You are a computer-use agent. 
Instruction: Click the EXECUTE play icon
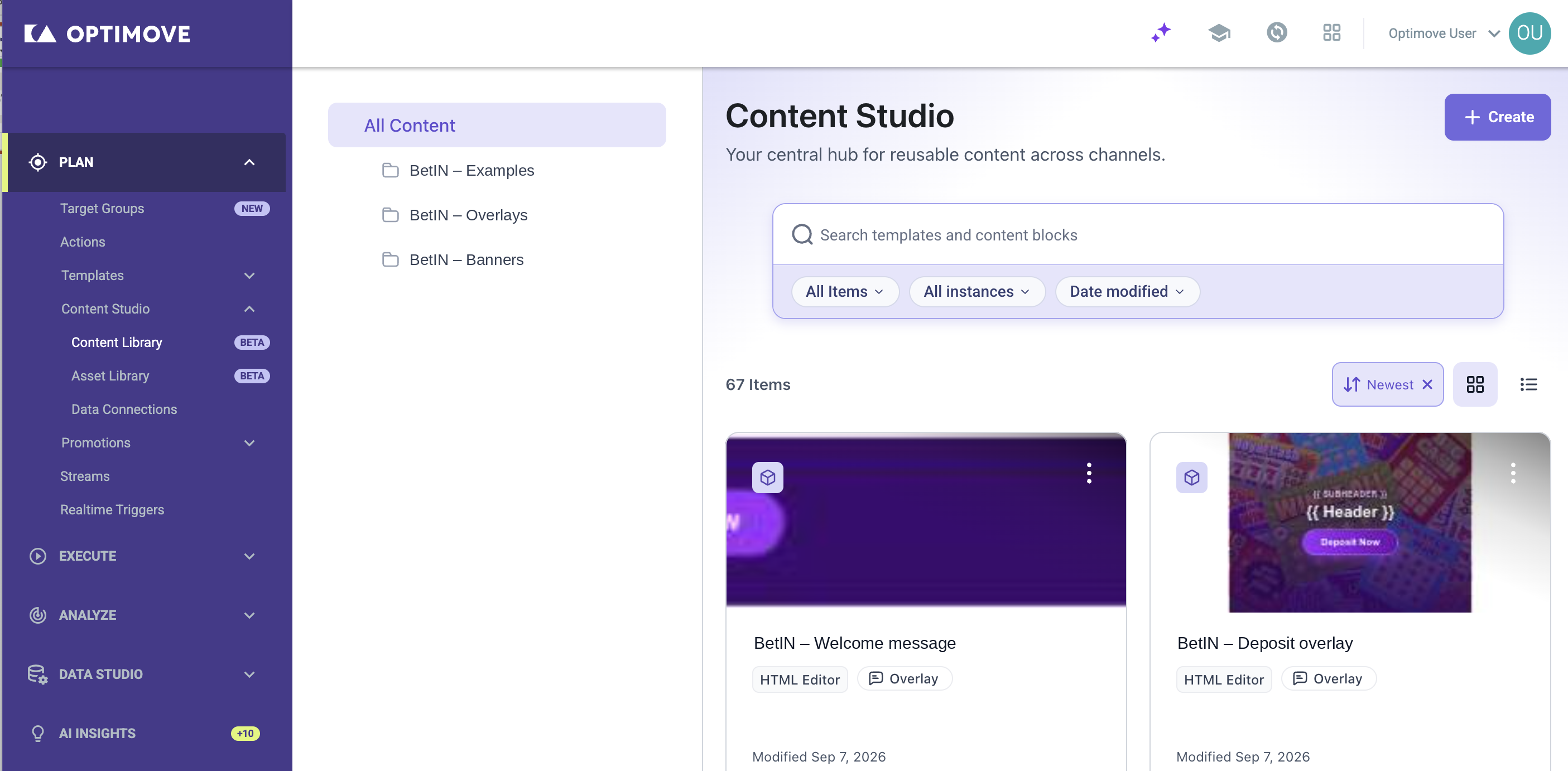(38, 556)
